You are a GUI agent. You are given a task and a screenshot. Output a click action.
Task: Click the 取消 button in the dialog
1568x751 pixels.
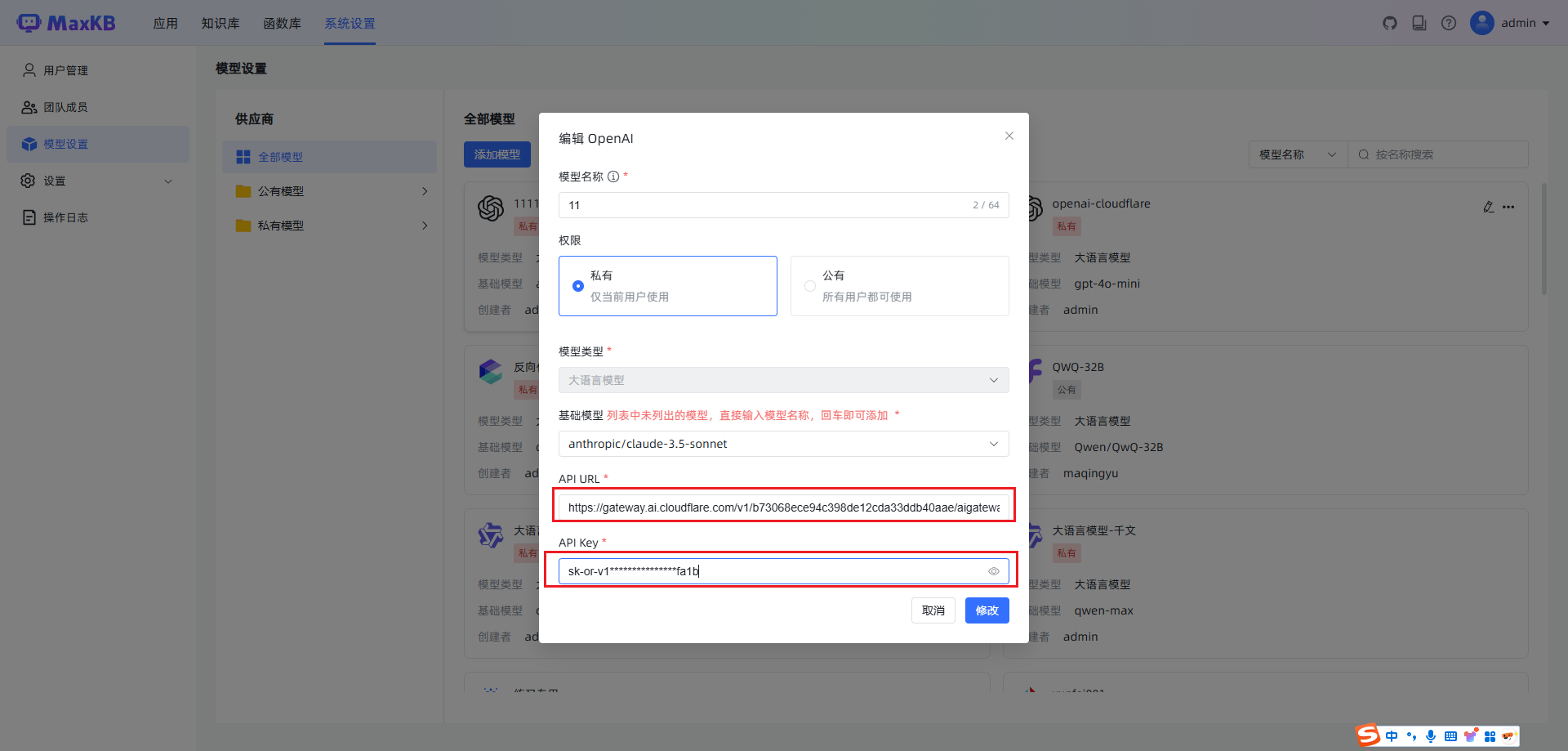pyautogui.click(x=933, y=610)
